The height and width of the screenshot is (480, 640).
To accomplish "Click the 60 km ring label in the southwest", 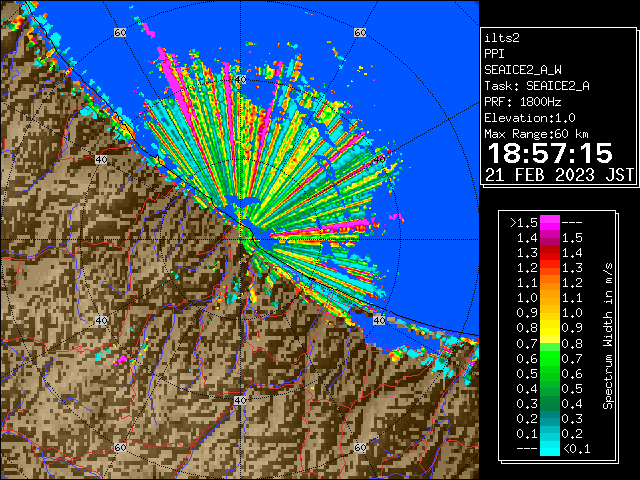I will (x=120, y=447).
